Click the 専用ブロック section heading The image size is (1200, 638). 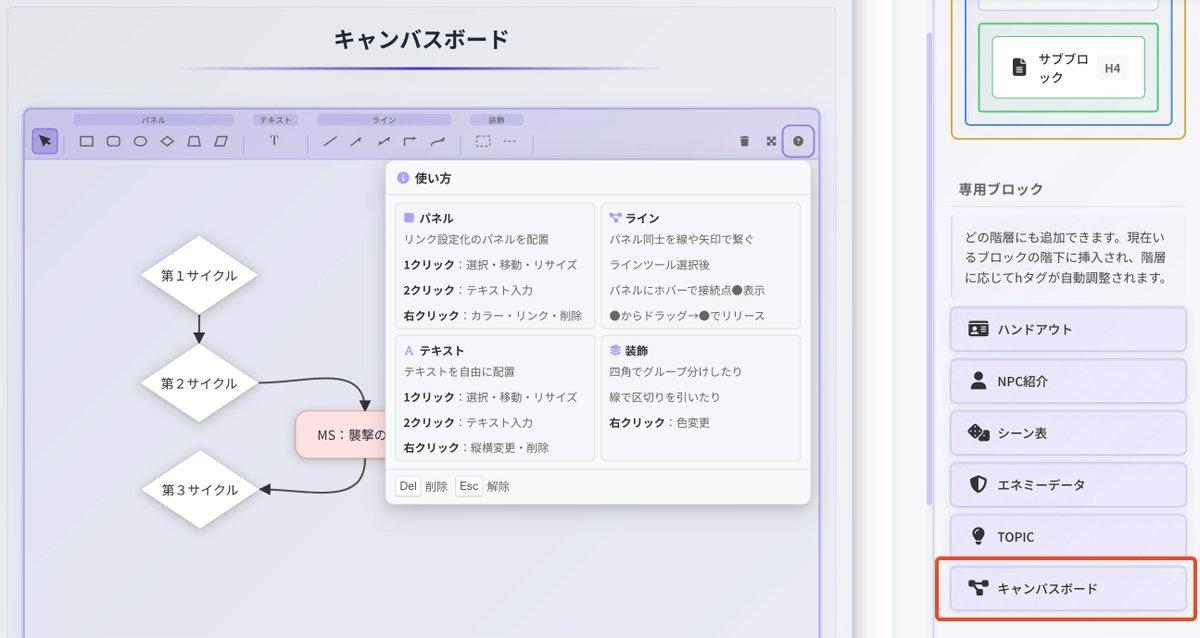(1001, 189)
